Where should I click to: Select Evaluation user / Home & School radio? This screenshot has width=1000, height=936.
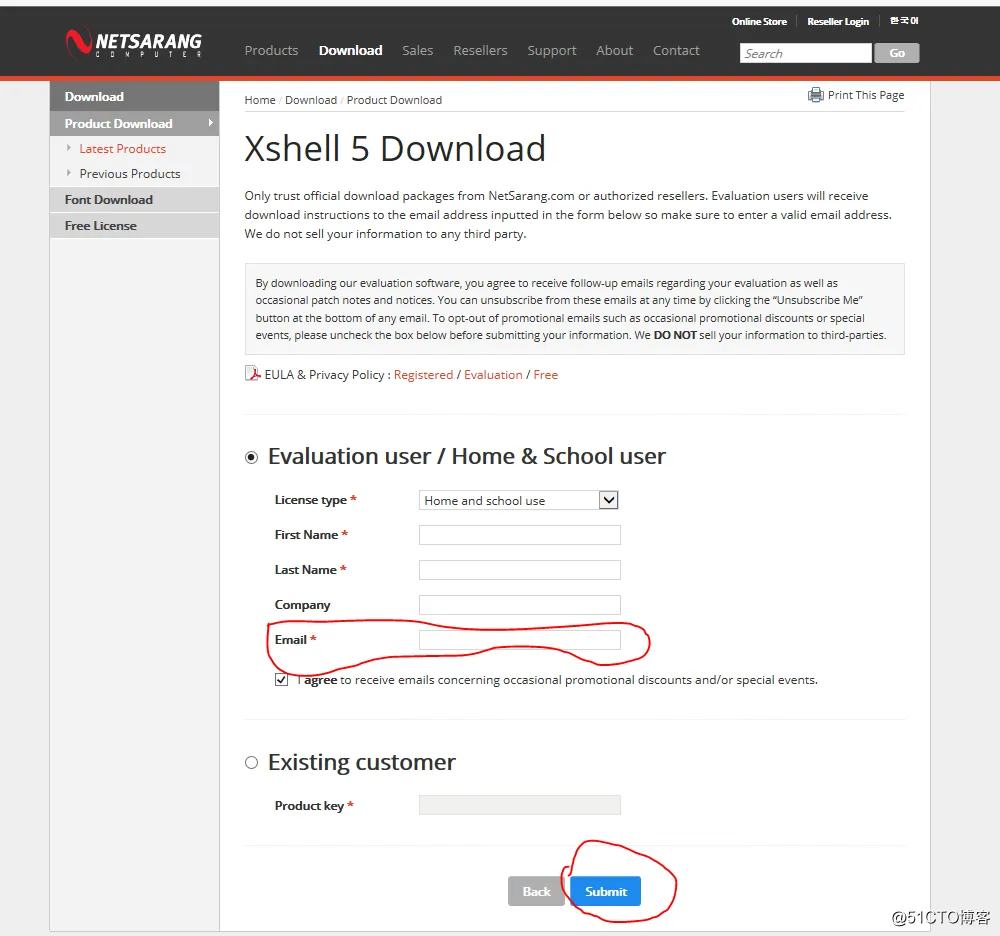[x=252, y=457]
